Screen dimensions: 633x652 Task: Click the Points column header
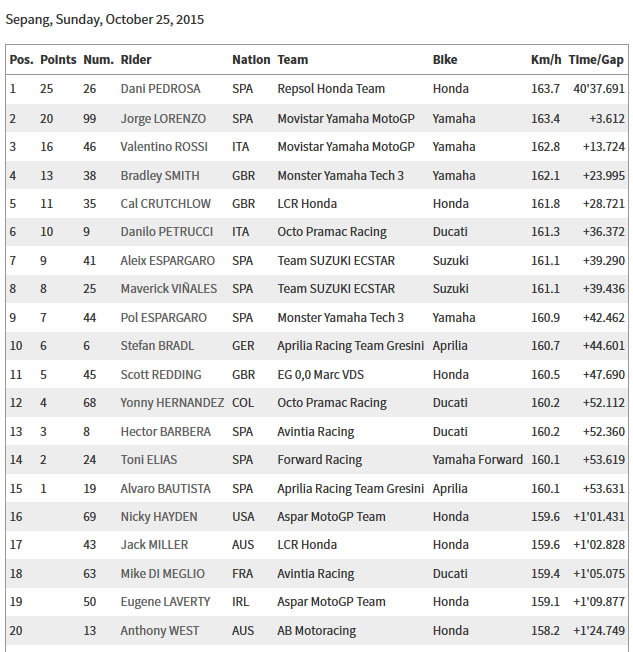[58, 60]
